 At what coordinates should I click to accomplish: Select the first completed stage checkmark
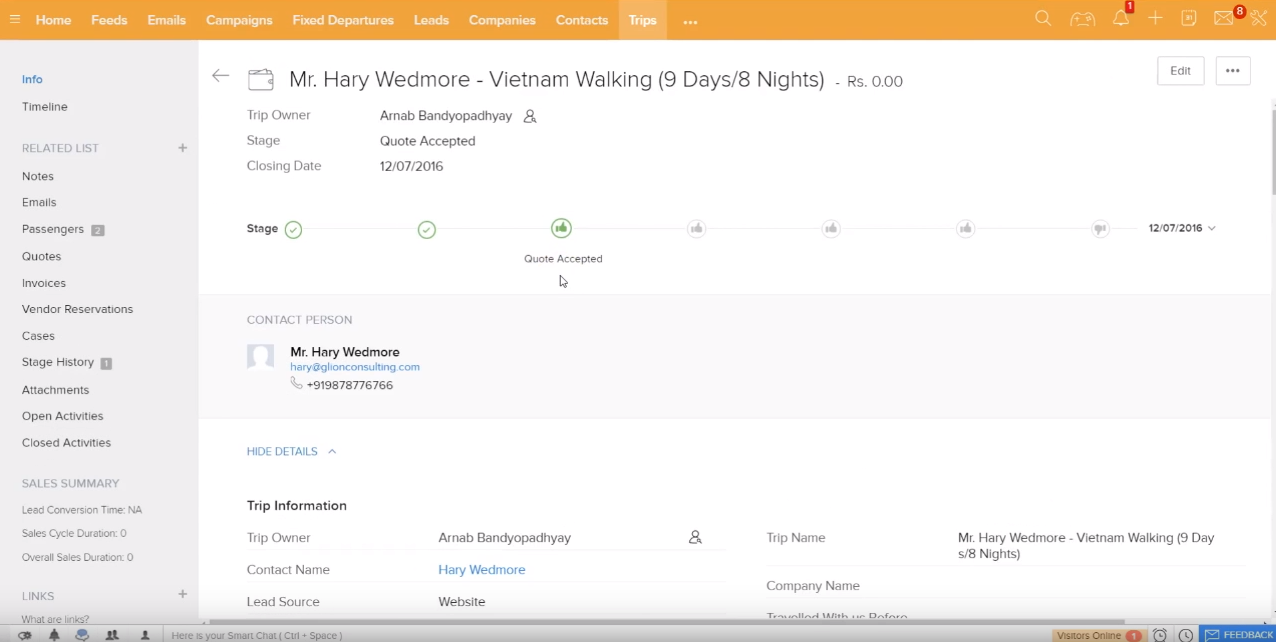tap(293, 230)
